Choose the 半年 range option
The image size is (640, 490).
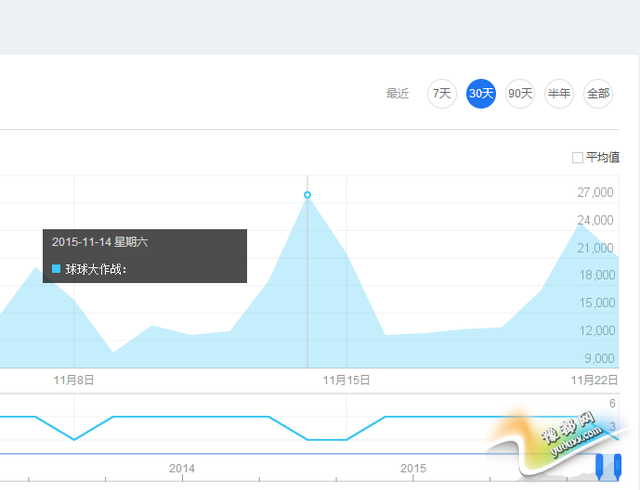click(x=559, y=94)
